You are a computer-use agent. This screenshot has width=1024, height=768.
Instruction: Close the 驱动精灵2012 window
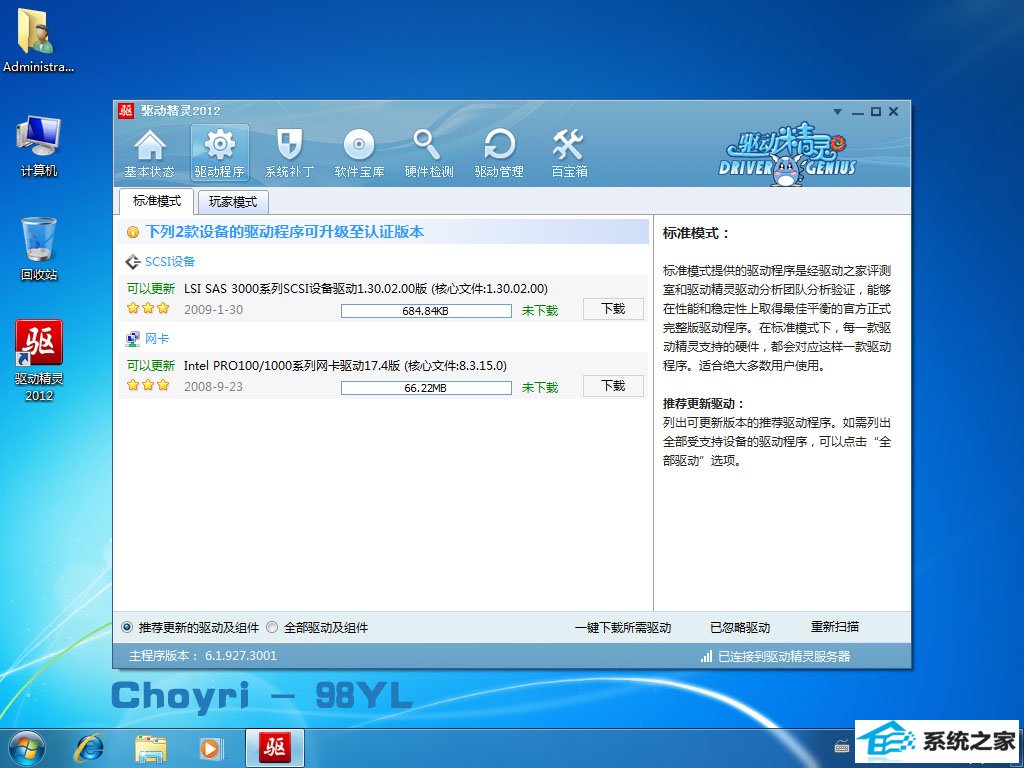coord(893,112)
